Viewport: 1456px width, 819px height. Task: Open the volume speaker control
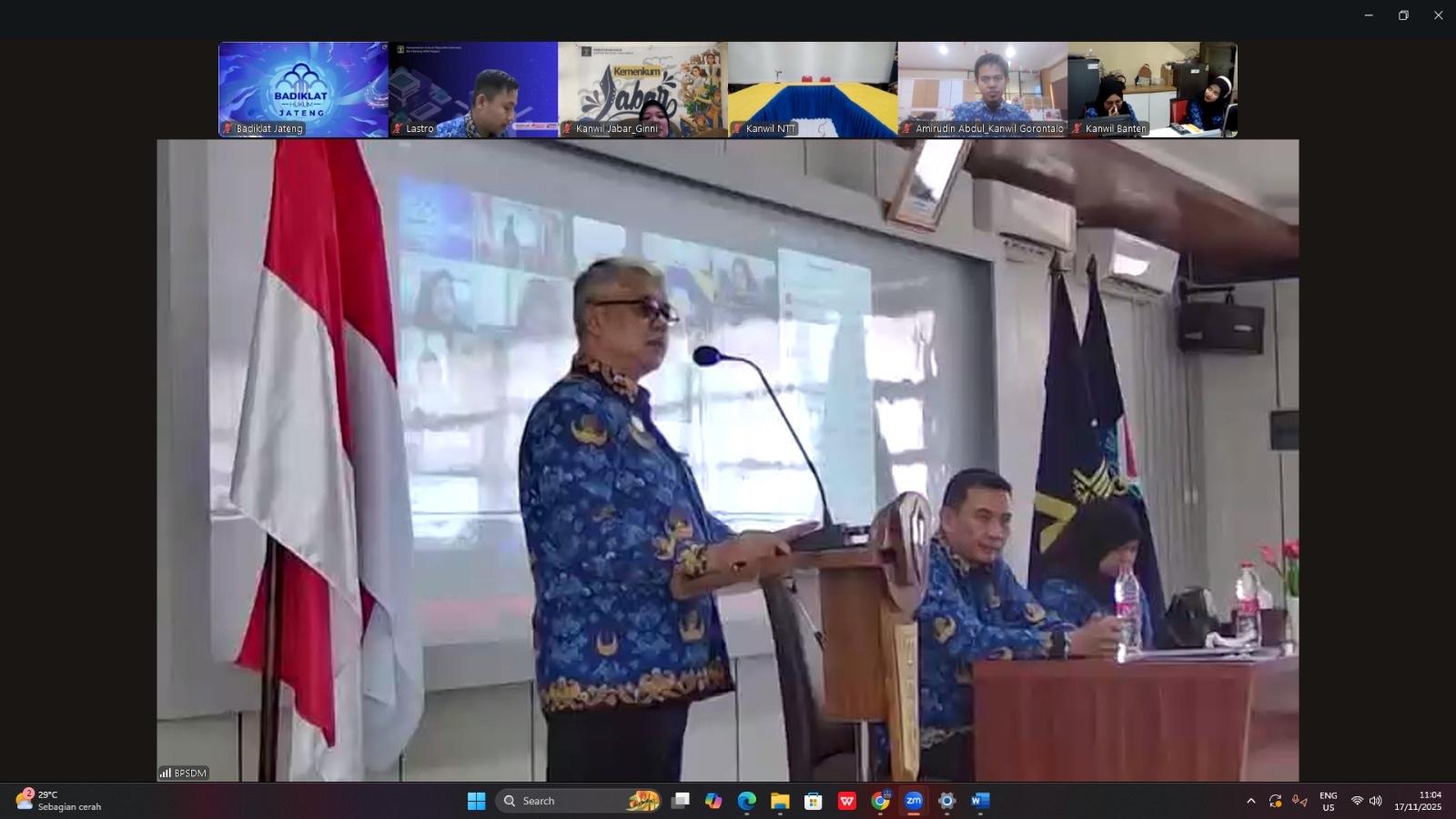point(1375,801)
